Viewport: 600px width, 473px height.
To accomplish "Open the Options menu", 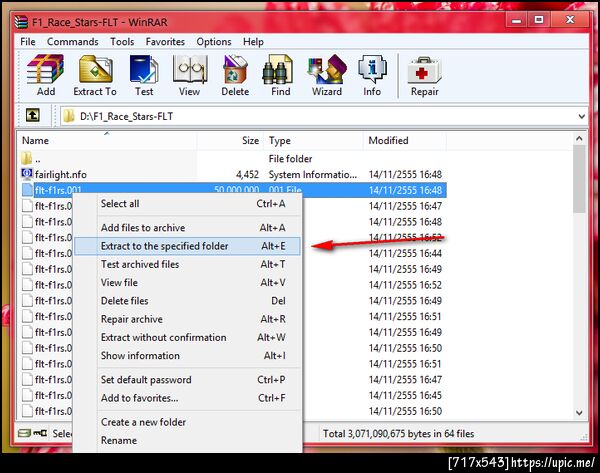I will pos(214,42).
